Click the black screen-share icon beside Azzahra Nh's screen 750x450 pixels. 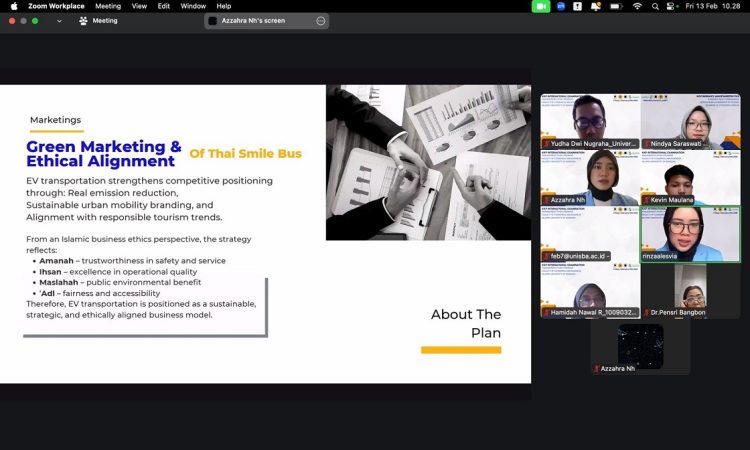(213, 21)
